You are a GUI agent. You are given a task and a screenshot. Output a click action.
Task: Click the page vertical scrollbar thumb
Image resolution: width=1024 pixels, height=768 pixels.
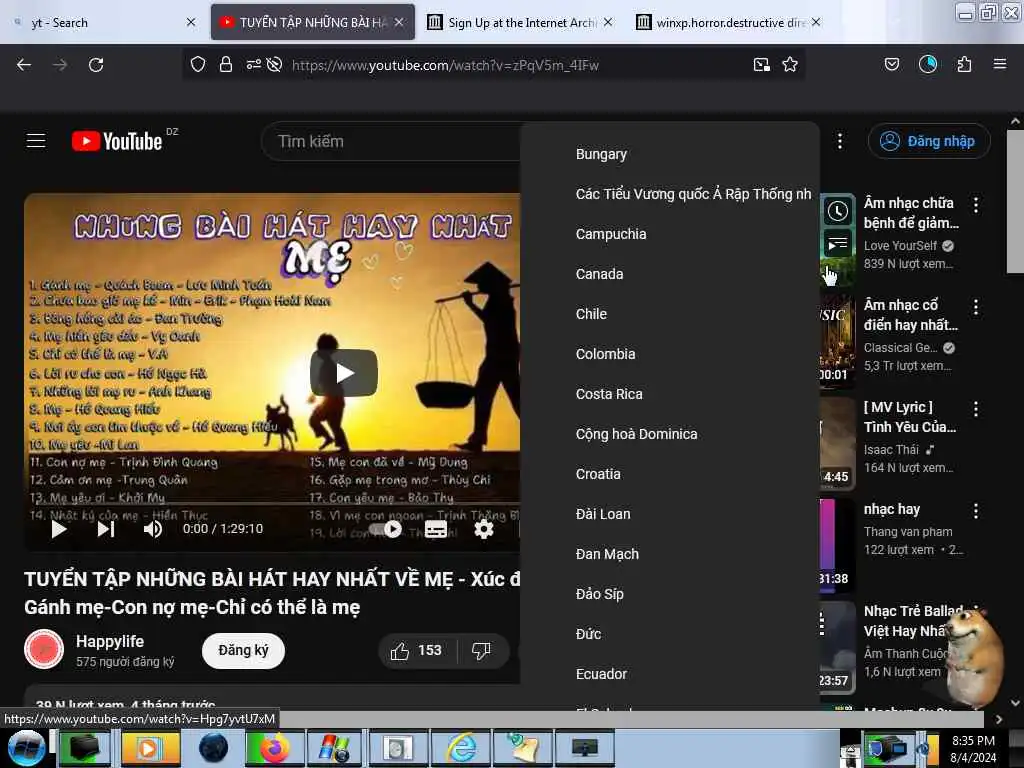pos(1015,201)
